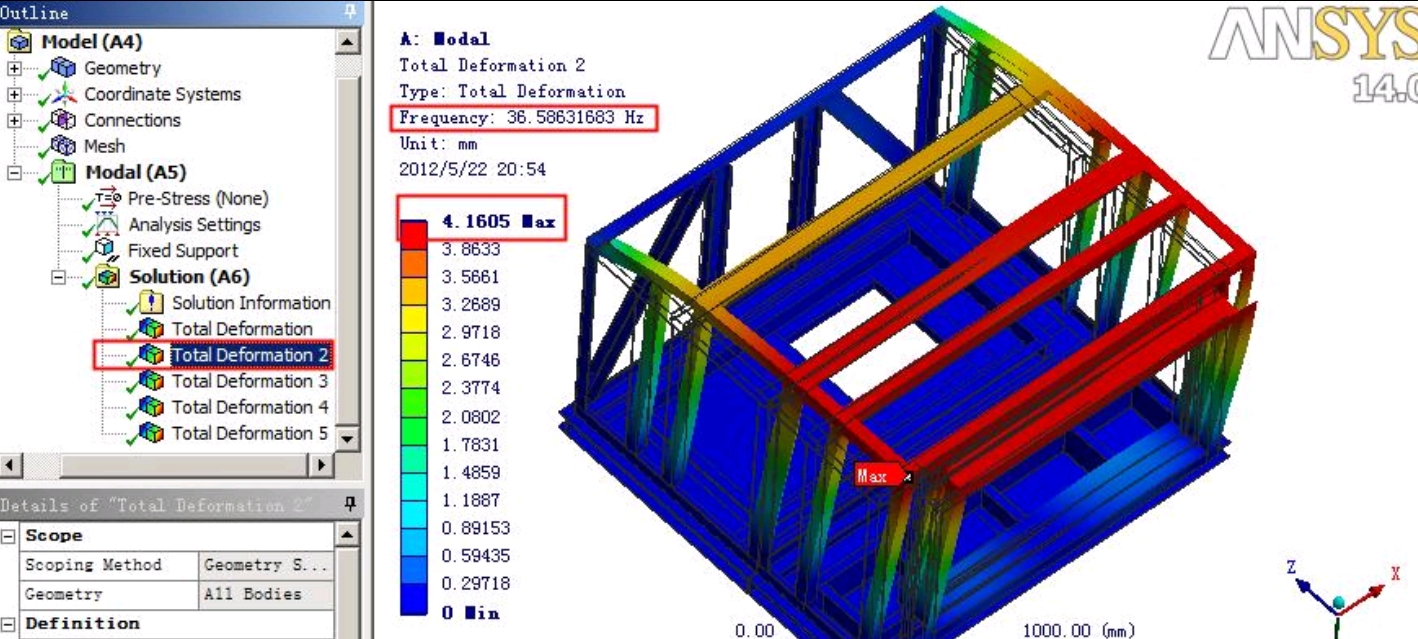
Task: Click the Model (A4) icon
Action: (20, 42)
